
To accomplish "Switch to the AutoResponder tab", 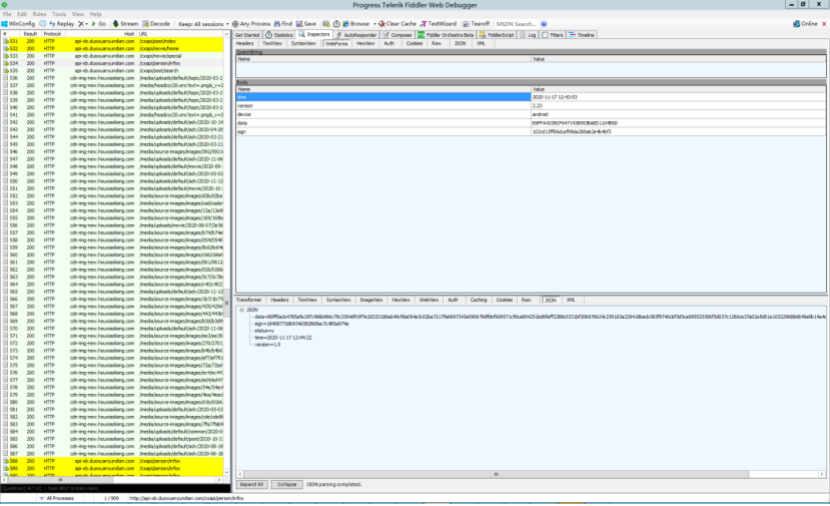I will click(356, 35).
